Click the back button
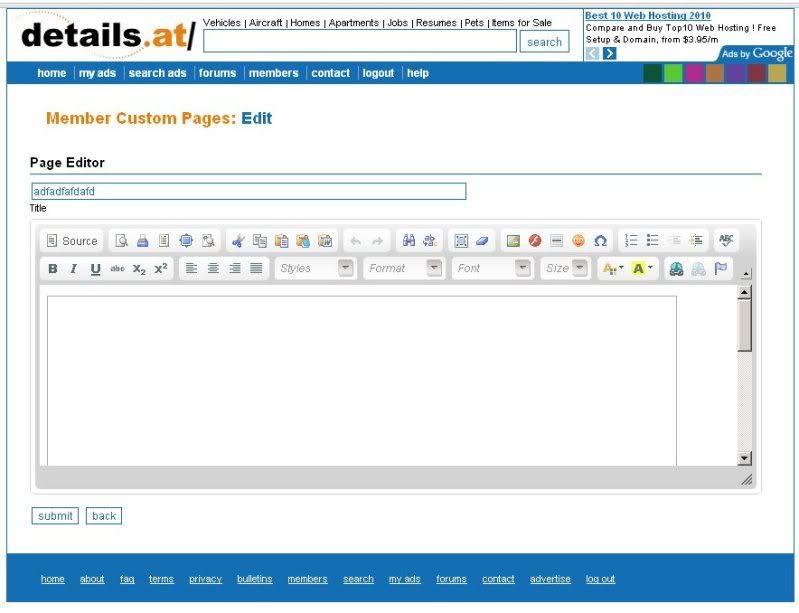The height and width of the screenshot is (613, 799). [104, 516]
